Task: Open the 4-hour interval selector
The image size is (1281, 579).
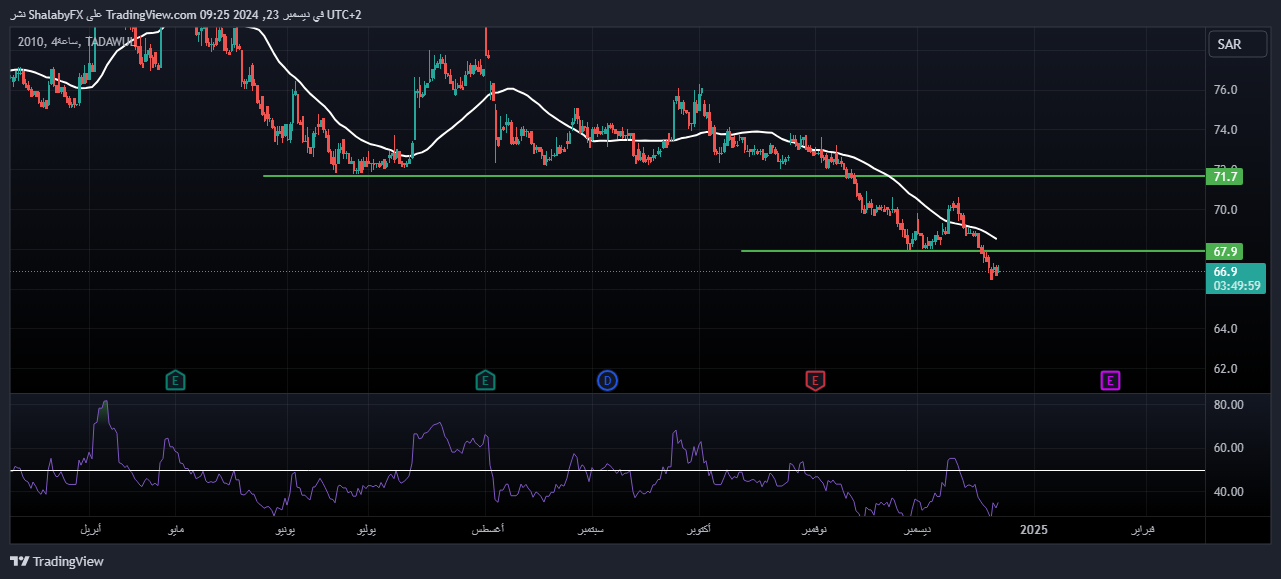Action: tap(62, 43)
